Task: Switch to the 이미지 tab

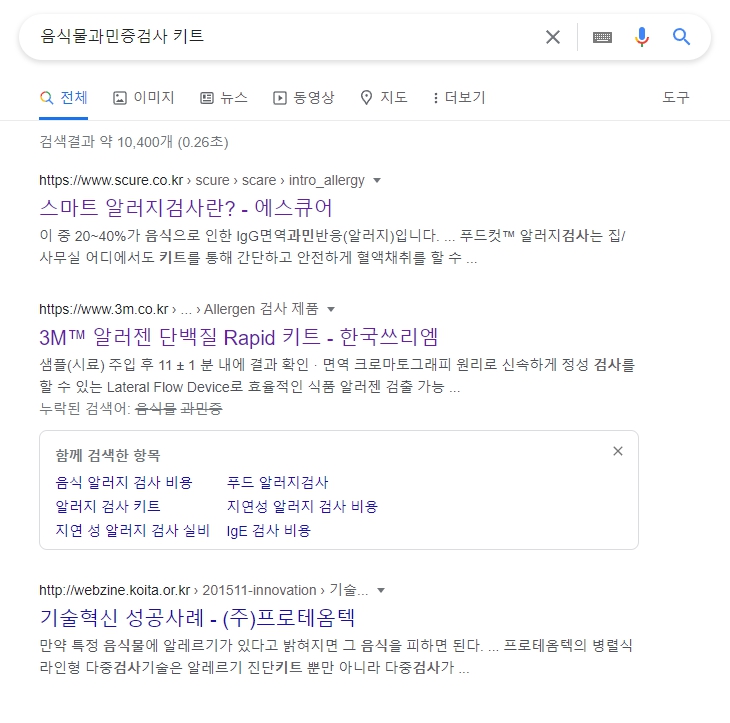Action: coord(144,98)
